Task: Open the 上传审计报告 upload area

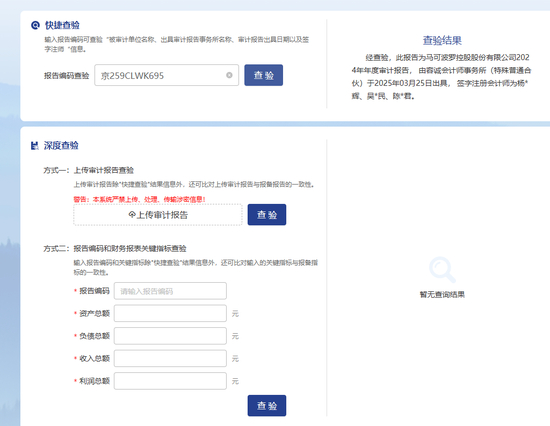Action: click(x=158, y=215)
